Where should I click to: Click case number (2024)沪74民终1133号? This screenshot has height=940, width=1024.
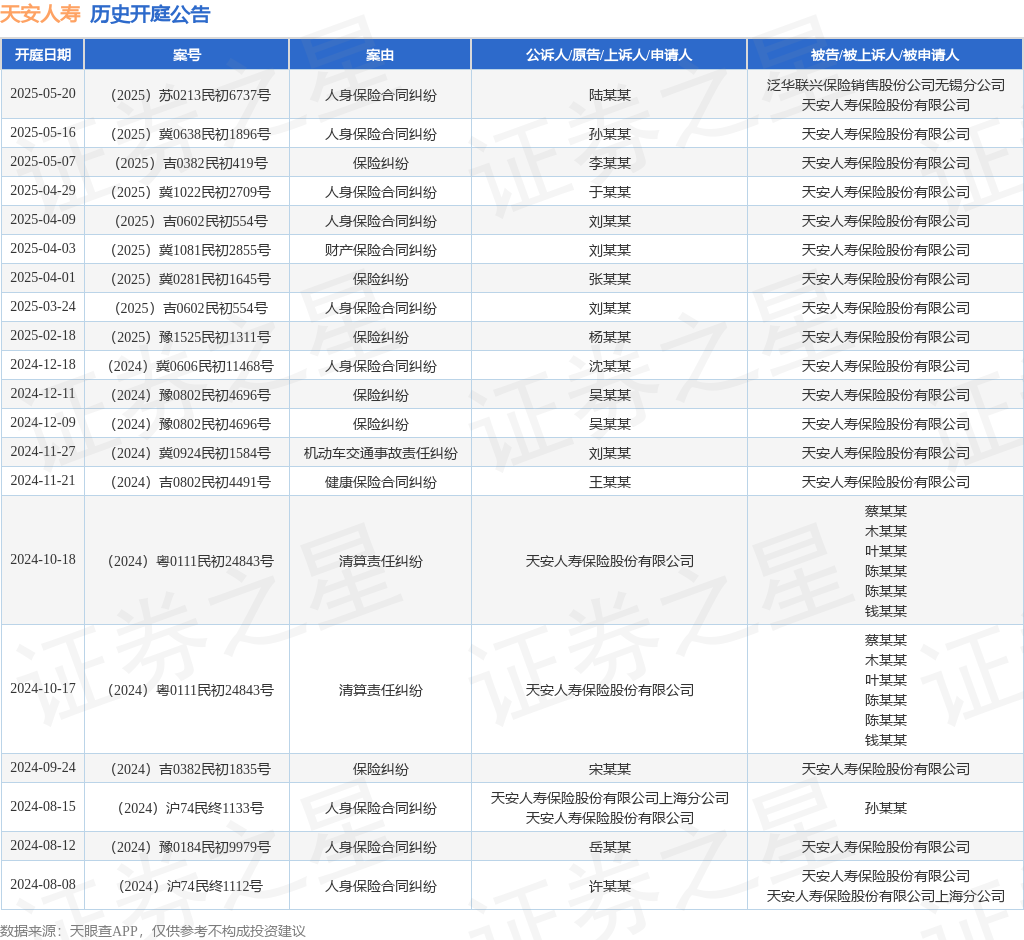point(187,808)
